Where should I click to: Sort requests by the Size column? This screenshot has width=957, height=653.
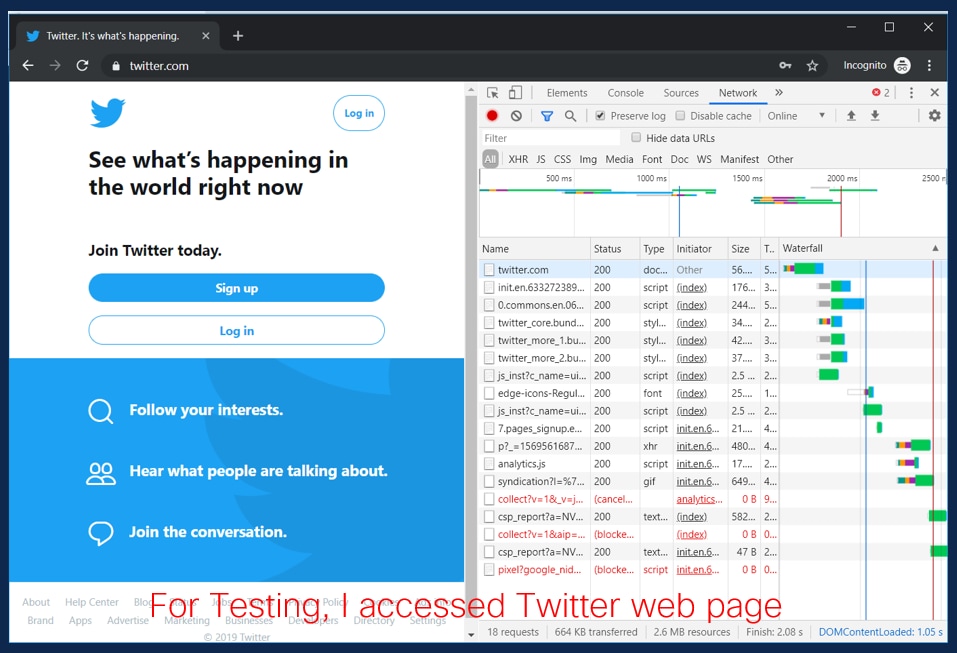743,248
